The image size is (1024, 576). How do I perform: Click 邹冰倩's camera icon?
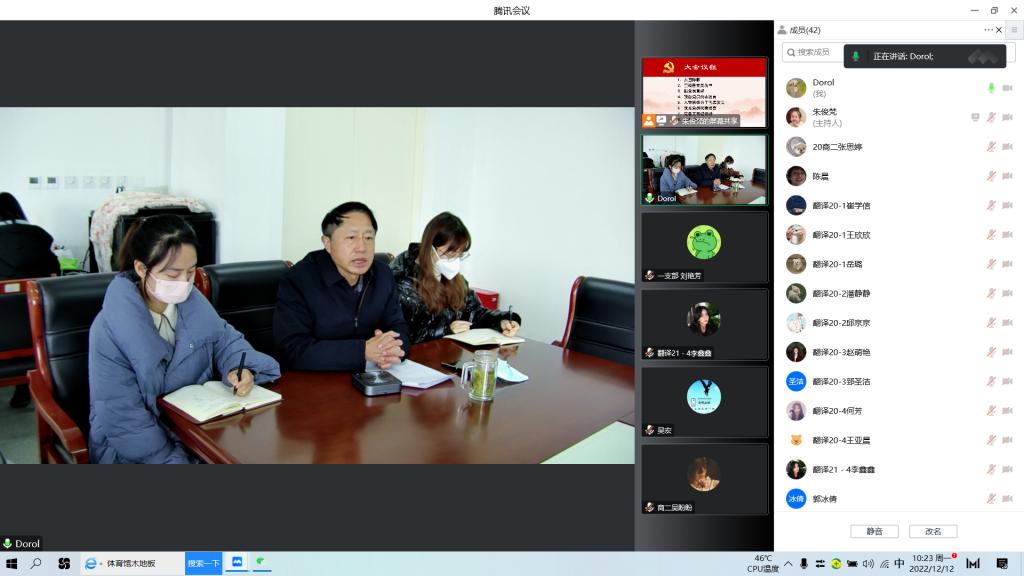coord(1007,498)
